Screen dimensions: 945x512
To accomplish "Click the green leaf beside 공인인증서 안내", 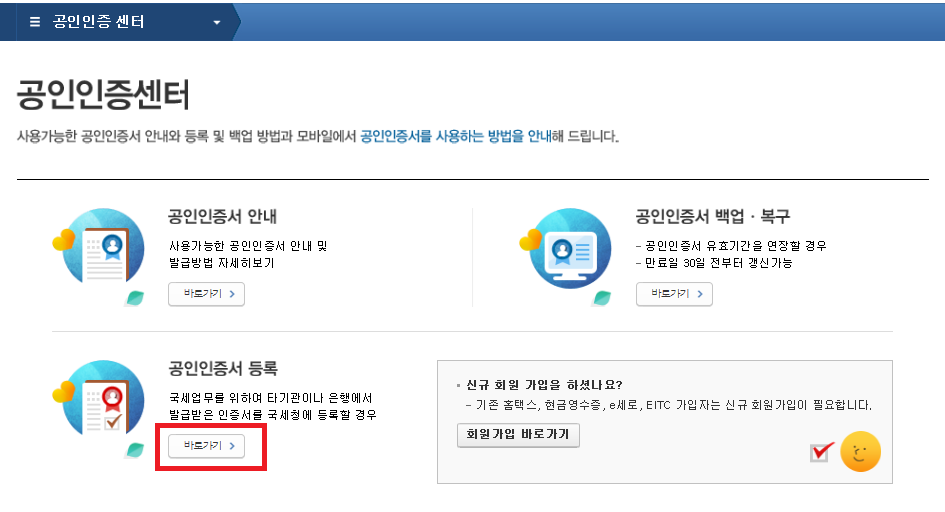I will (134, 297).
